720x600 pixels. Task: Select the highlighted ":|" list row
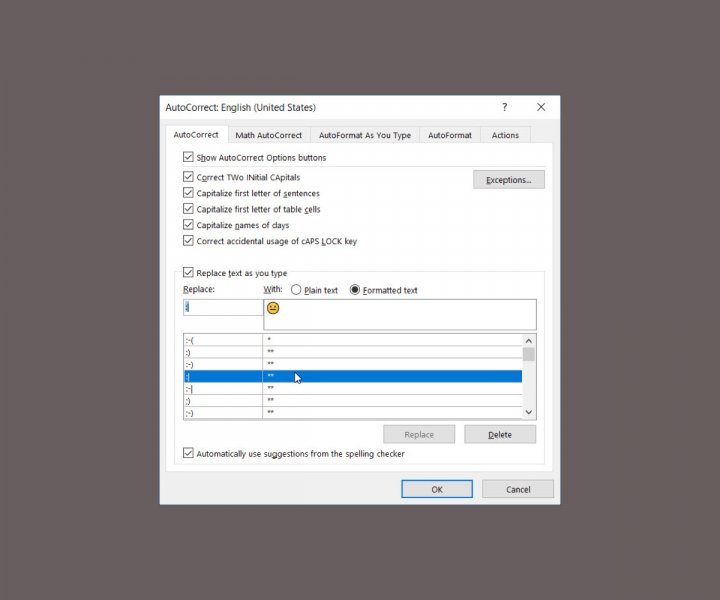point(353,376)
